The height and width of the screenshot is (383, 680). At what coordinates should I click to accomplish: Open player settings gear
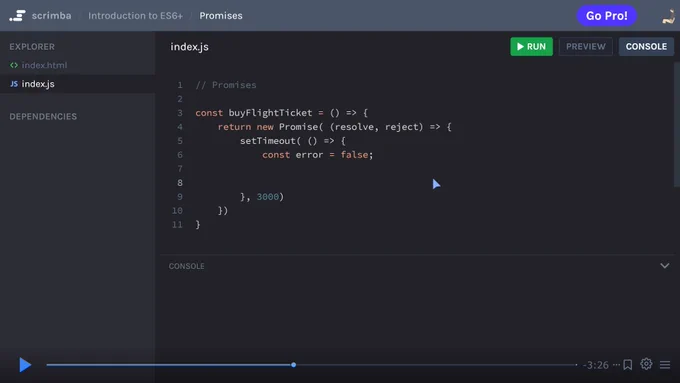pyautogui.click(x=646, y=364)
